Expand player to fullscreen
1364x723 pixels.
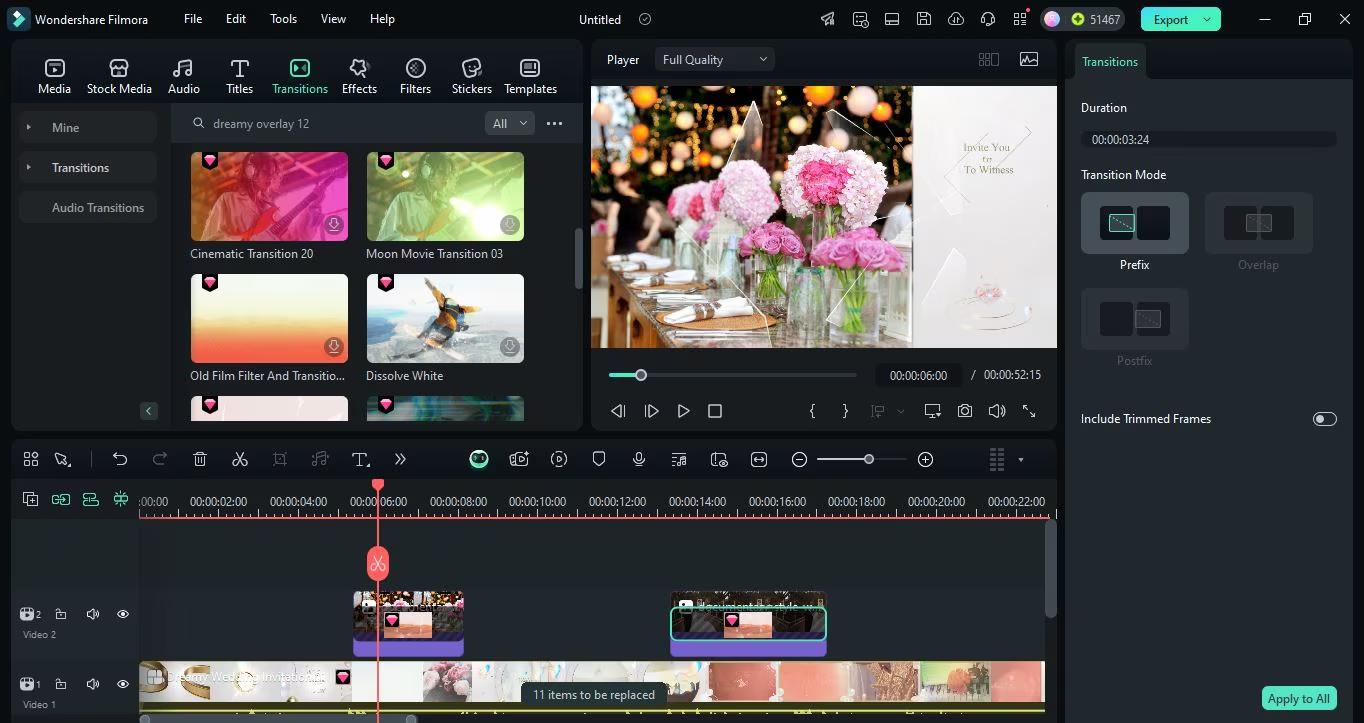(1029, 411)
